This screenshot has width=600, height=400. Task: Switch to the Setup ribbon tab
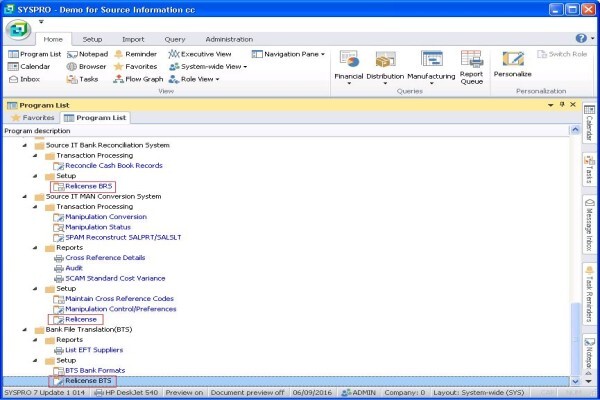click(x=92, y=39)
